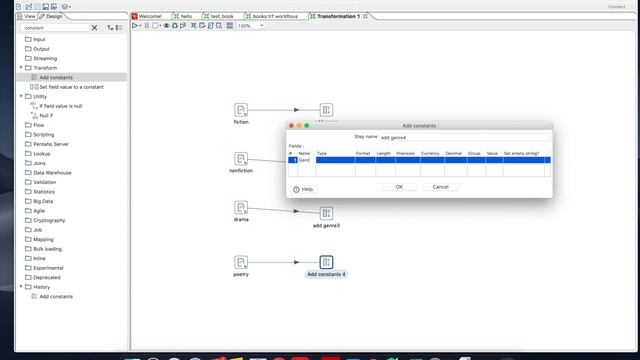Open the perspective switcher icon
Image resolution: width=640 pixels, height=360 pixels.
click(x=65, y=7)
